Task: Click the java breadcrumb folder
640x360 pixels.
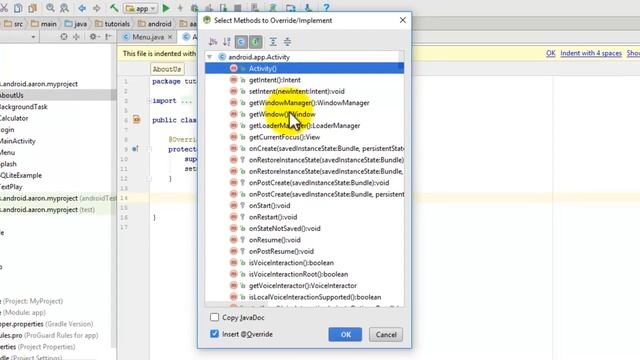Action: click(76, 24)
